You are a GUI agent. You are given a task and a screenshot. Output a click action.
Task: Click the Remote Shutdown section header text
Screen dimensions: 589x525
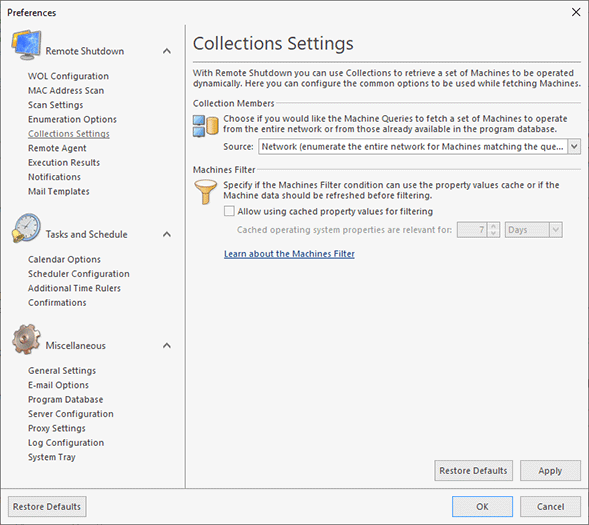point(85,51)
